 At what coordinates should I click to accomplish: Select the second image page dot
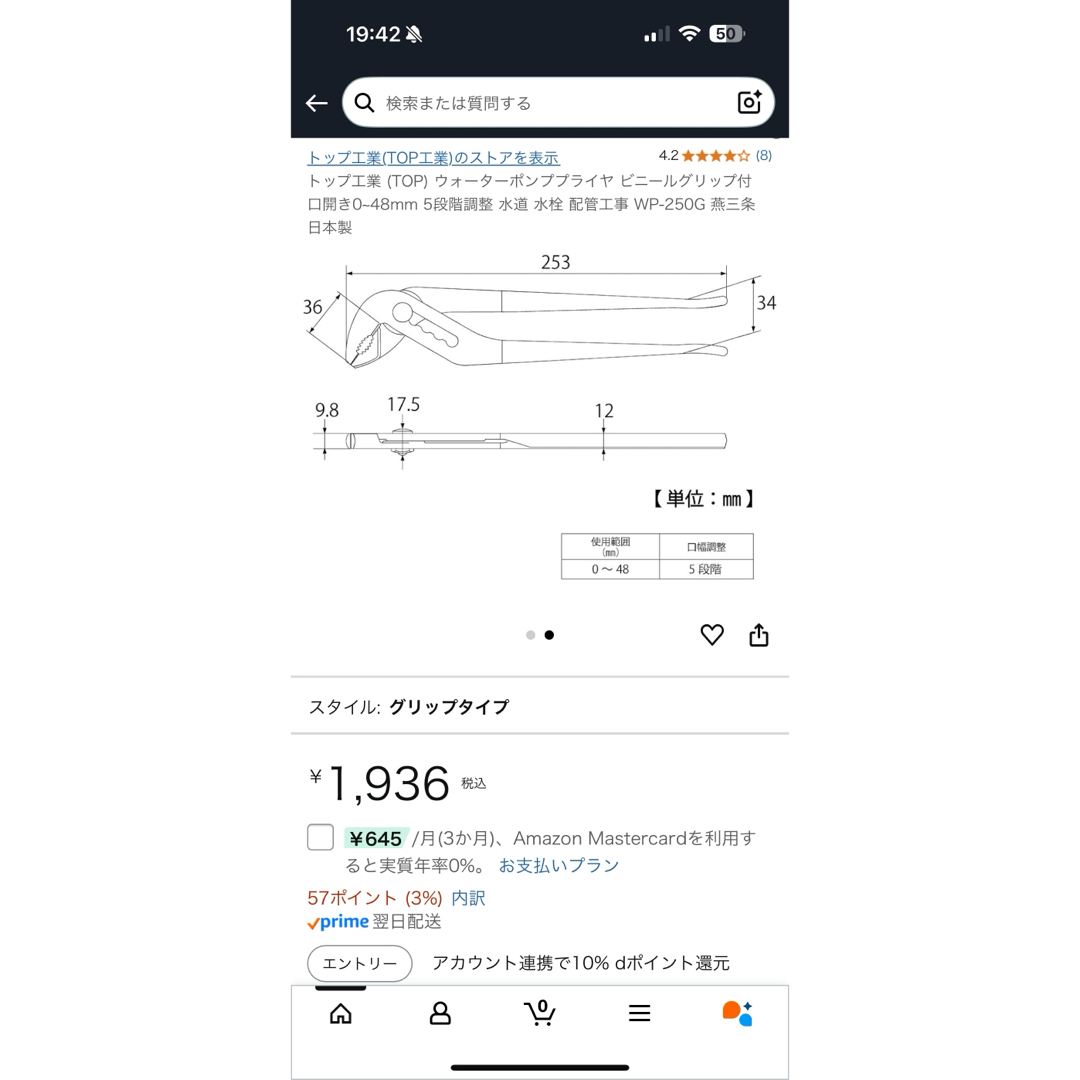point(549,635)
